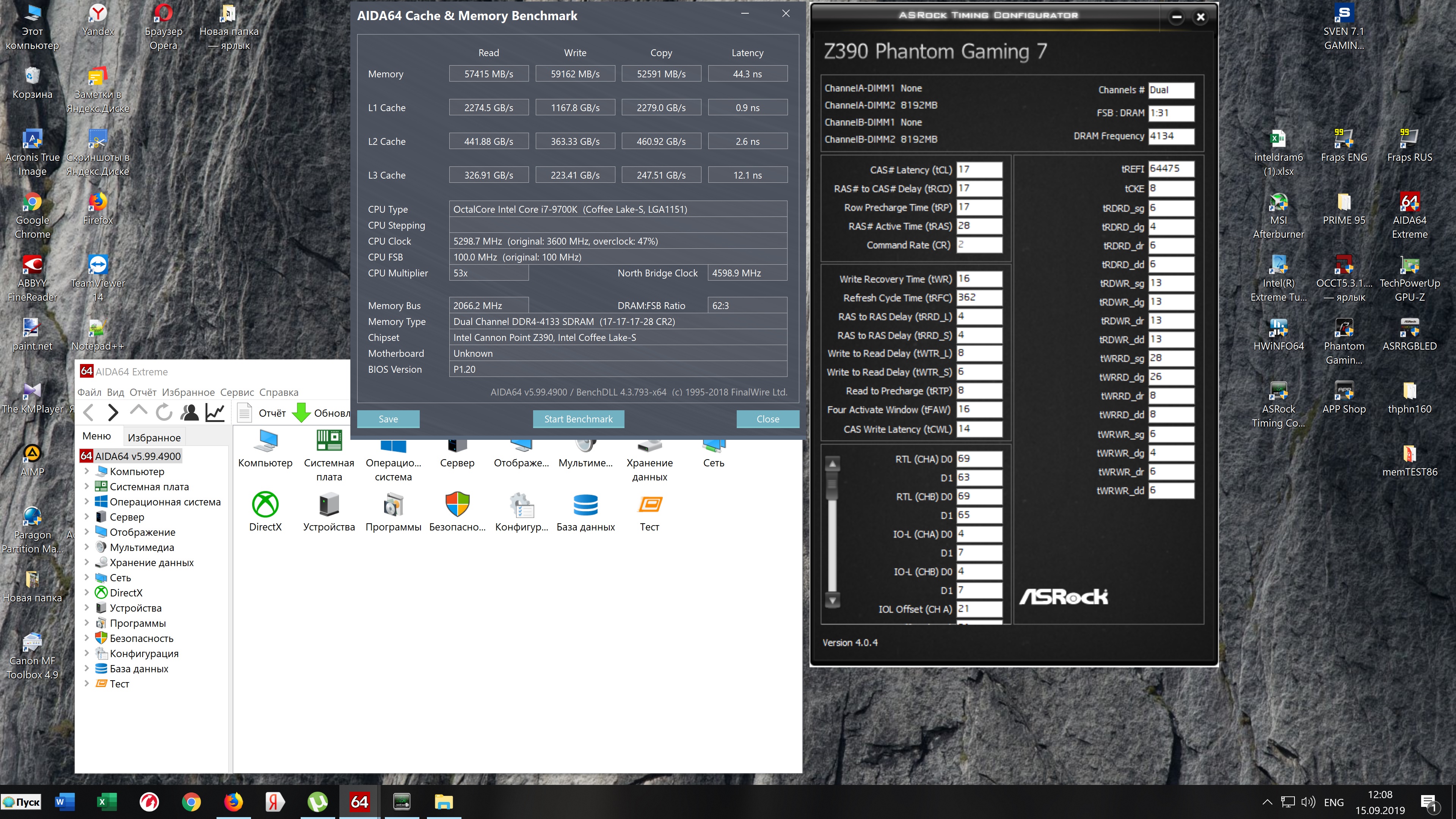Screen dimensions: 1456x819
Task: Open the Сервис menu
Action: [x=237, y=392]
